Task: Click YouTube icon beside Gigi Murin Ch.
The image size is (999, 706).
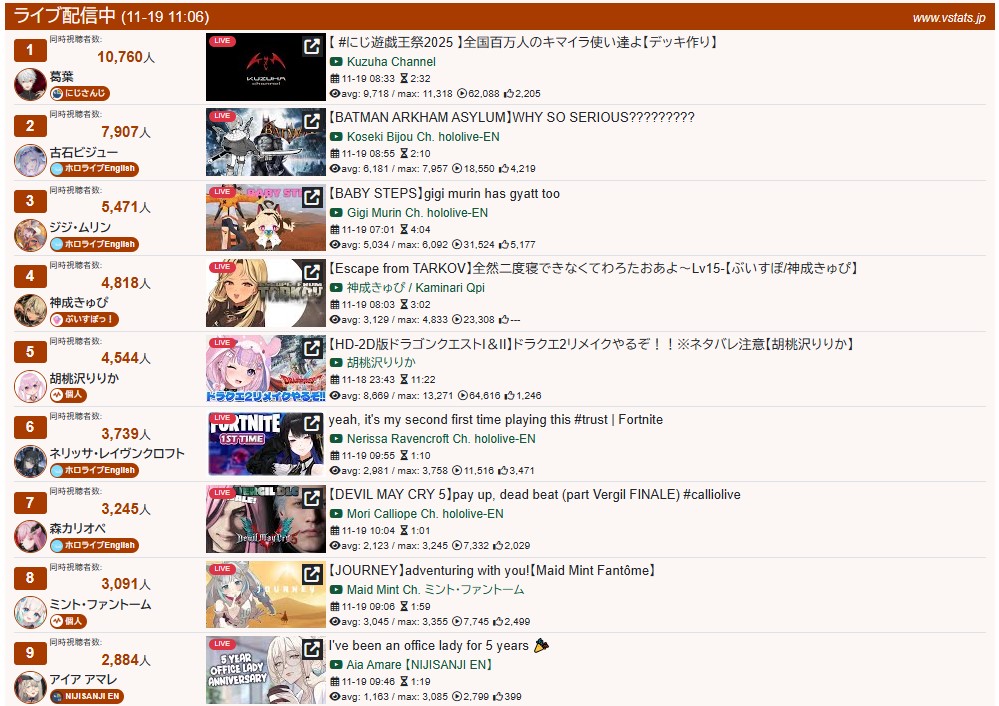Action: click(336, 213)
